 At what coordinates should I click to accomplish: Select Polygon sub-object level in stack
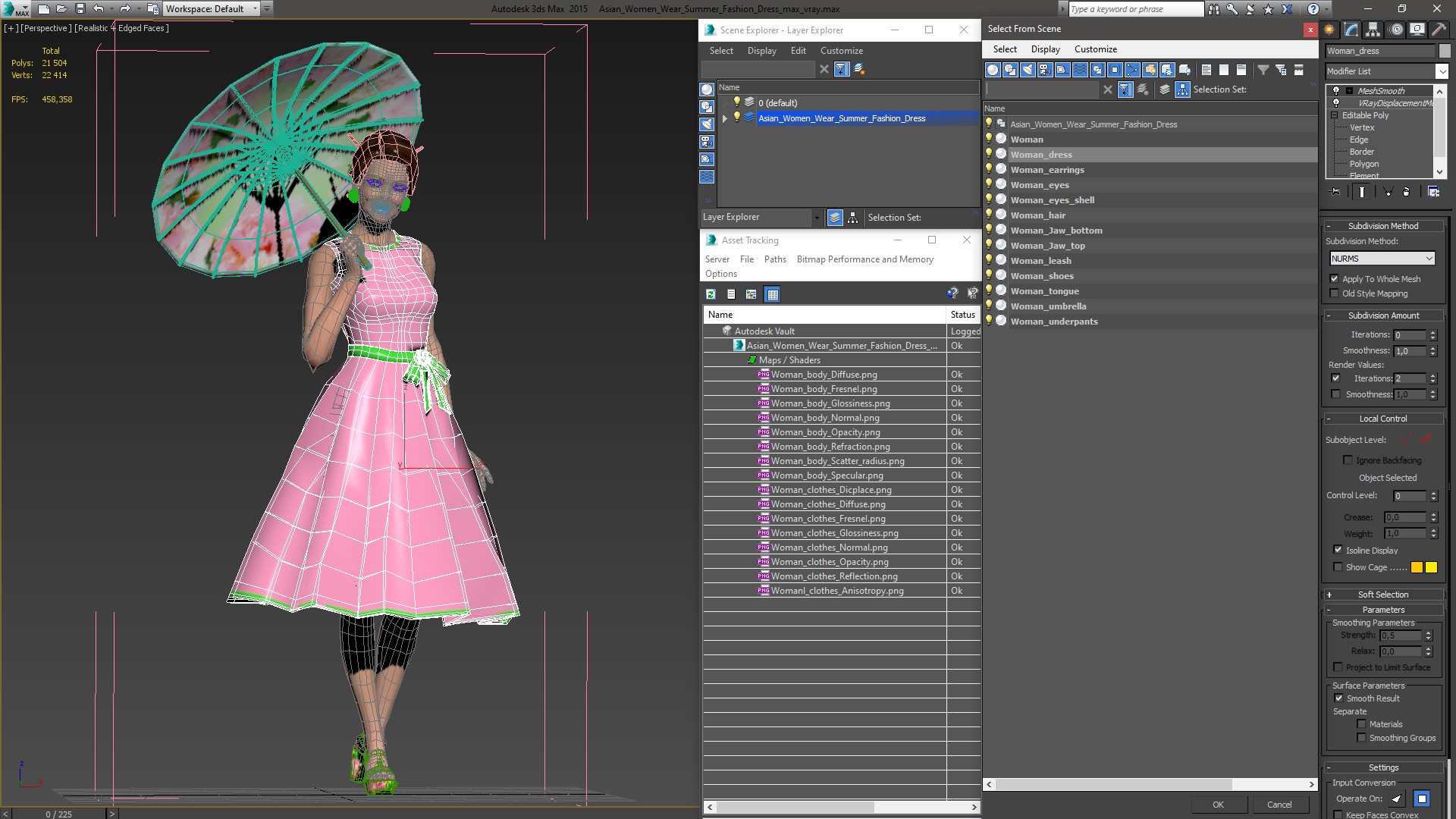(x=1363, y=164)
